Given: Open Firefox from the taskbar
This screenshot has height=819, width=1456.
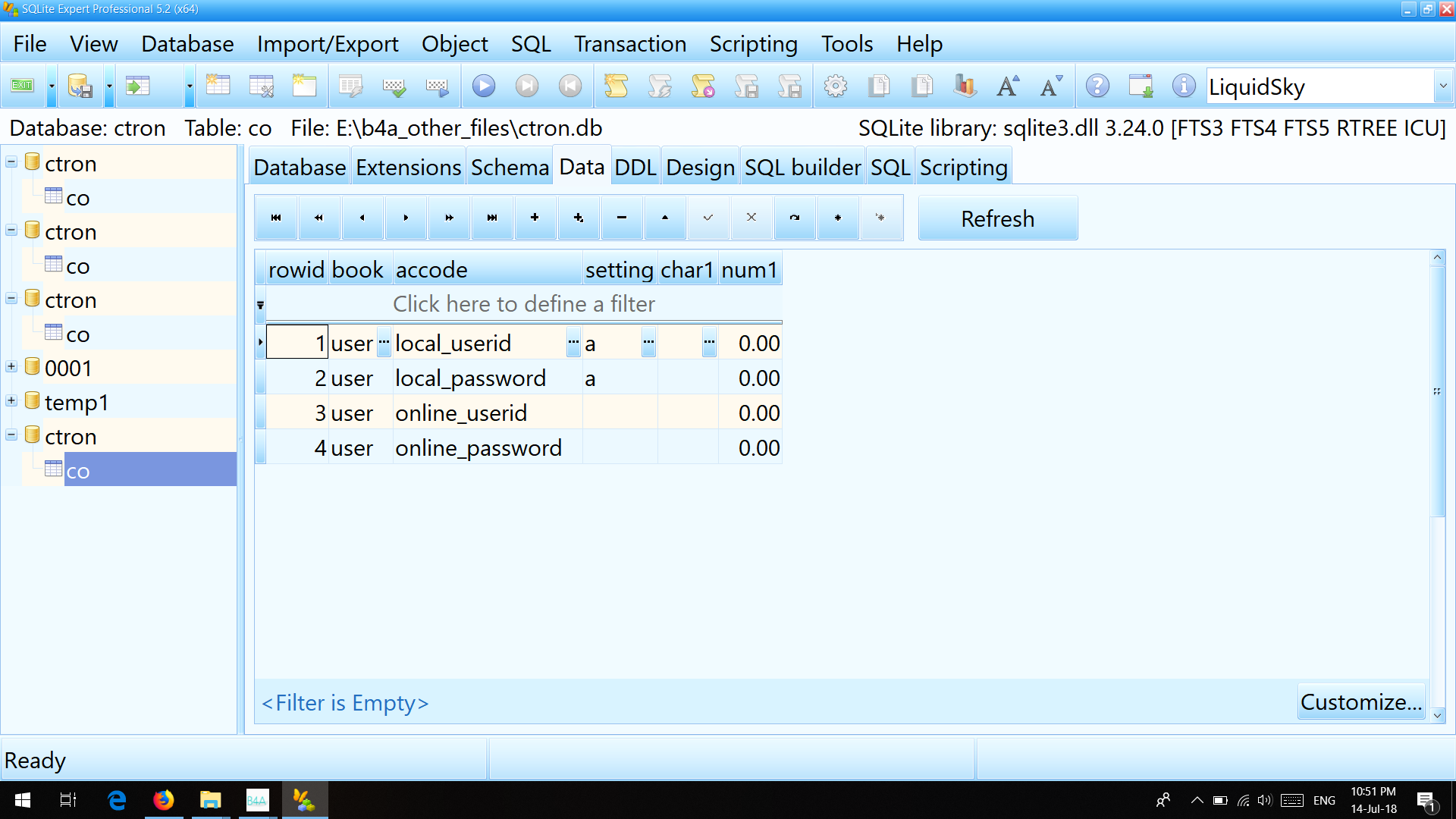Looking at the screenshot, I should 163,800.
